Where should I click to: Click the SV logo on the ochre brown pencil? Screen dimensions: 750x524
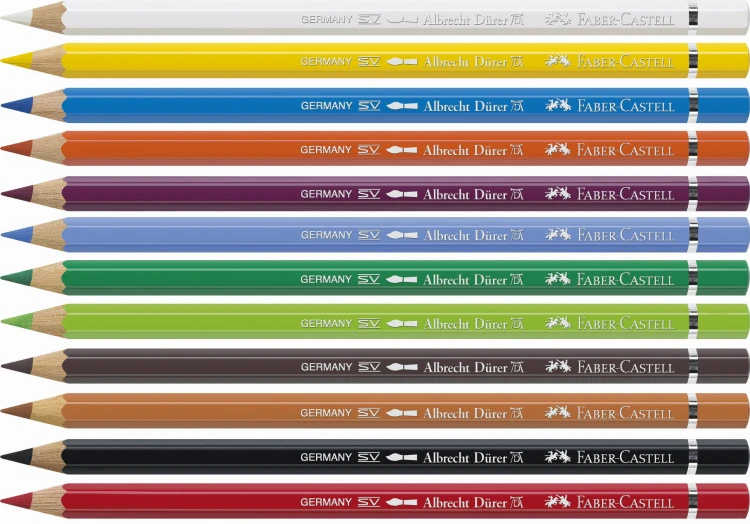click(369, 413)
